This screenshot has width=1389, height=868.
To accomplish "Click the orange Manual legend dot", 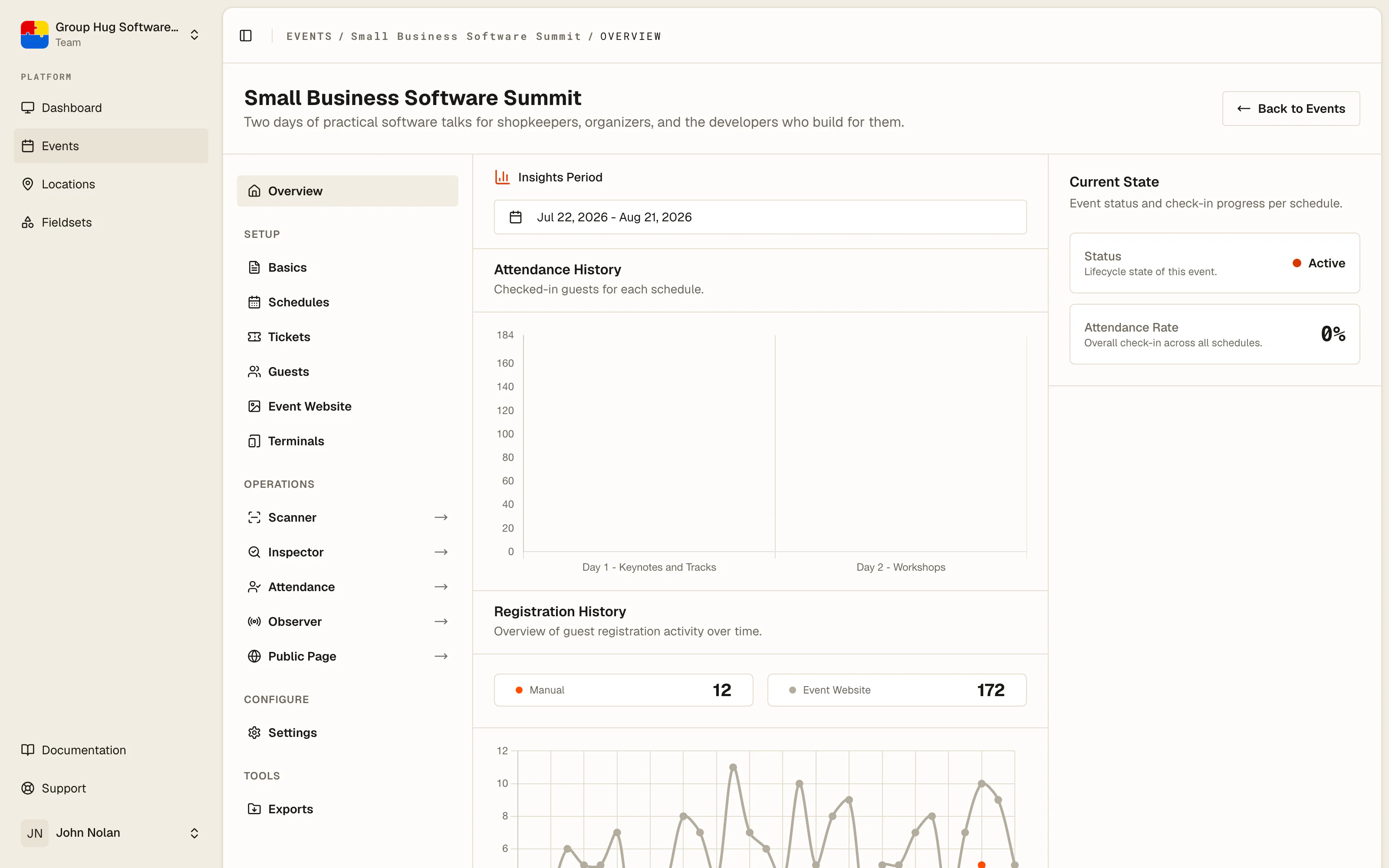I will coord(519,690).
